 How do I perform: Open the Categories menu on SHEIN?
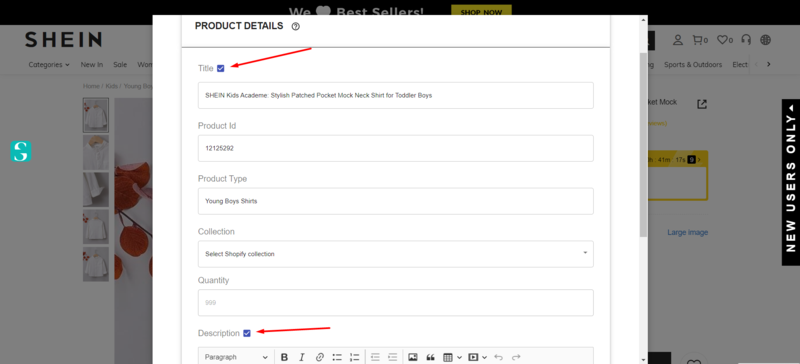[49, 65]
